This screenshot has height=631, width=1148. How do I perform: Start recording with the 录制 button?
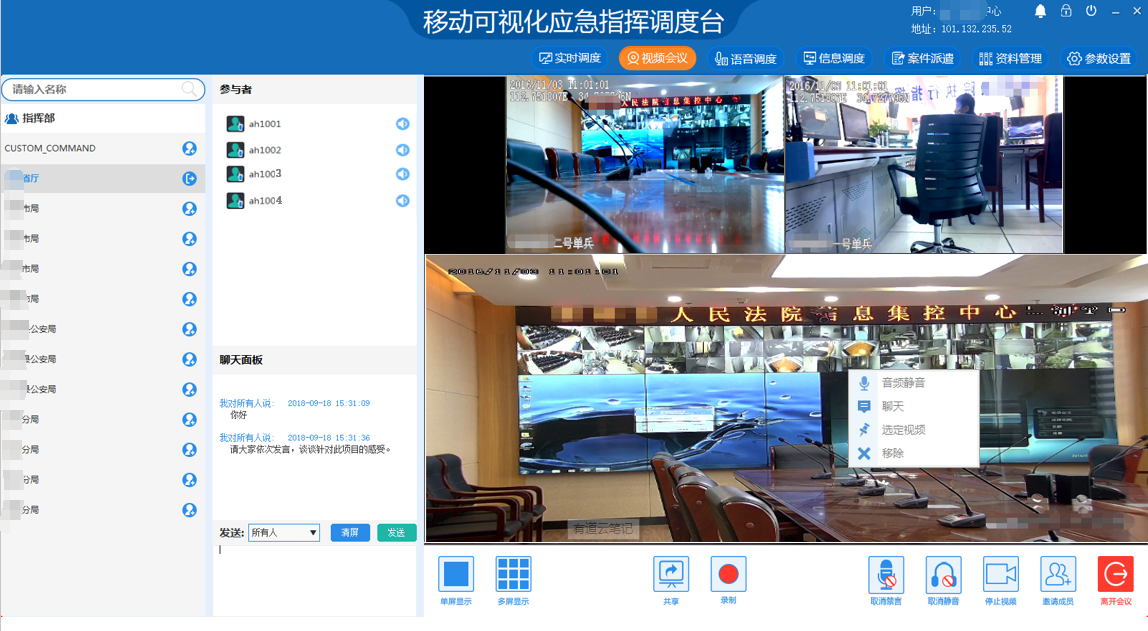(x=728, y=574)
